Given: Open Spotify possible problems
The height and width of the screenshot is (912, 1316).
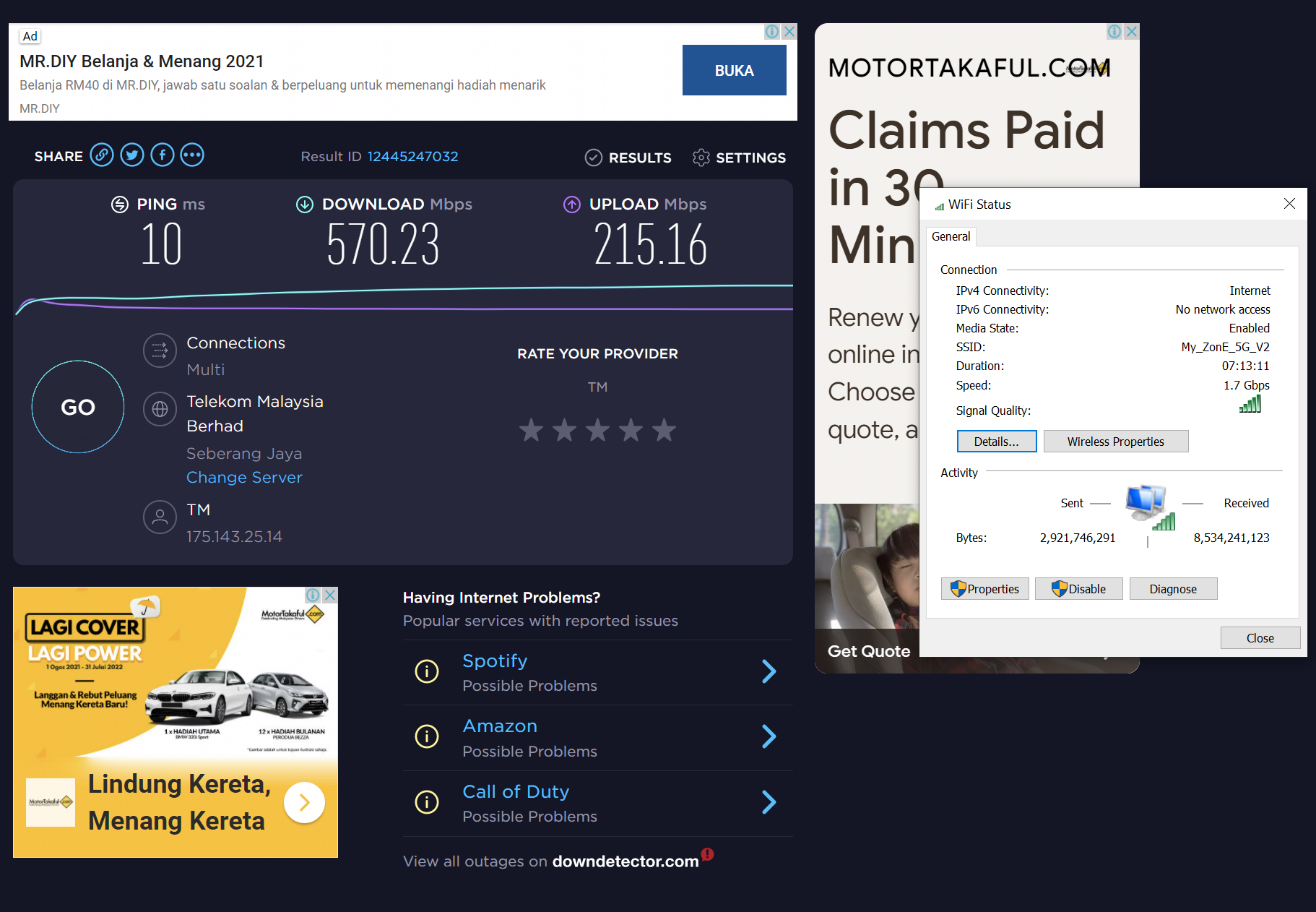Looking at the screenshot, I should pyautogui.click(x=598, y=672).
